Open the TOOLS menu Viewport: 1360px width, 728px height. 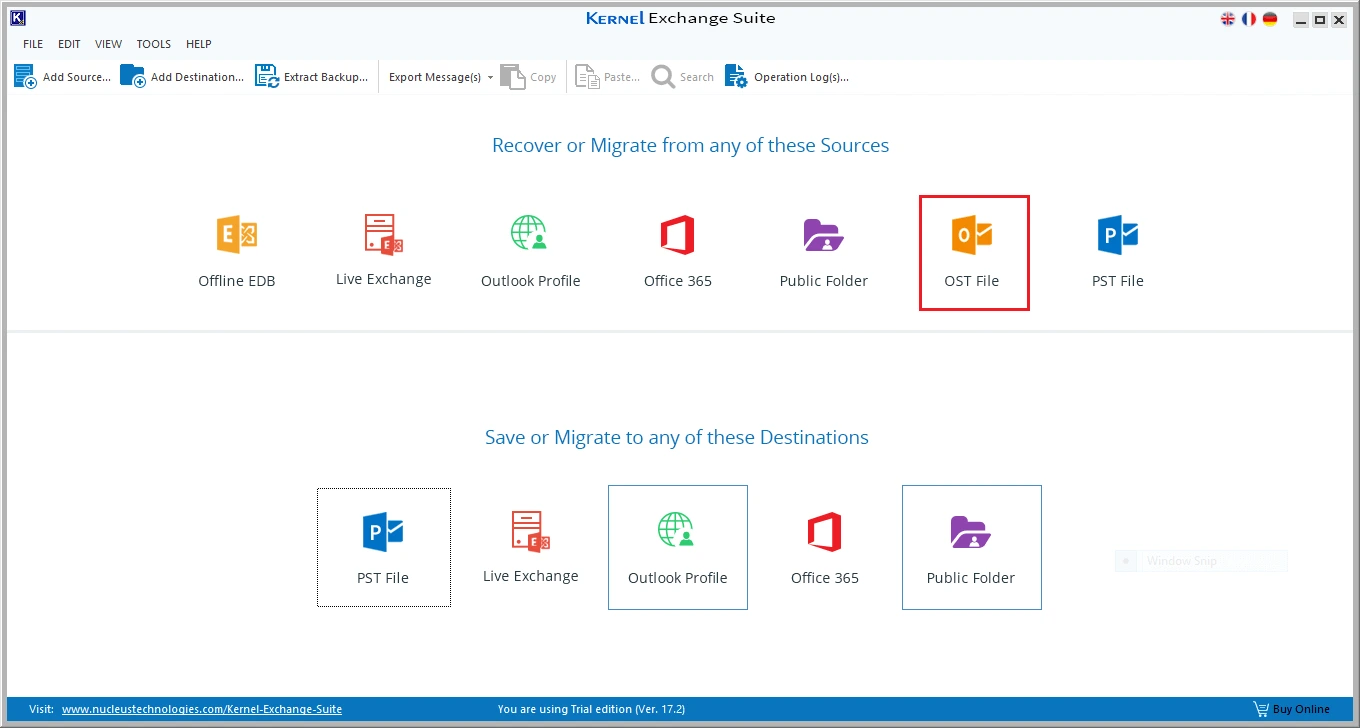coord(154,44)
